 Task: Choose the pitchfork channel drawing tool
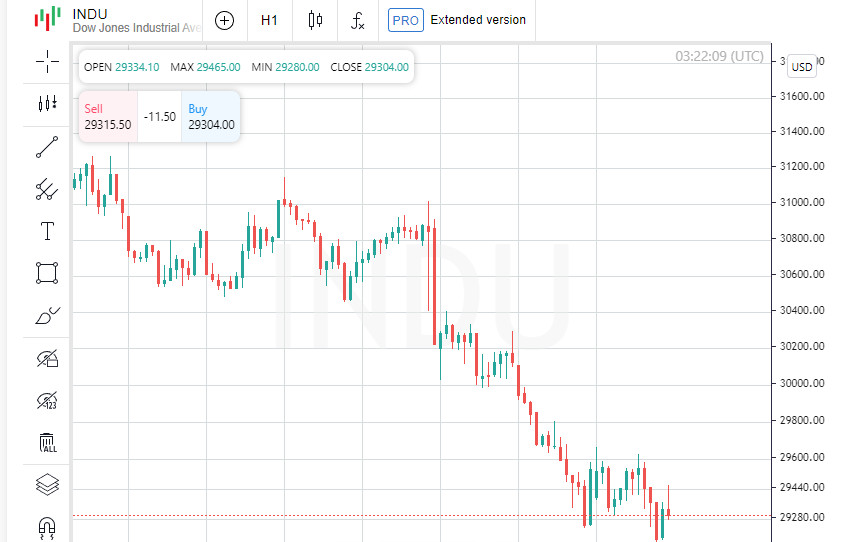(47, 189)
